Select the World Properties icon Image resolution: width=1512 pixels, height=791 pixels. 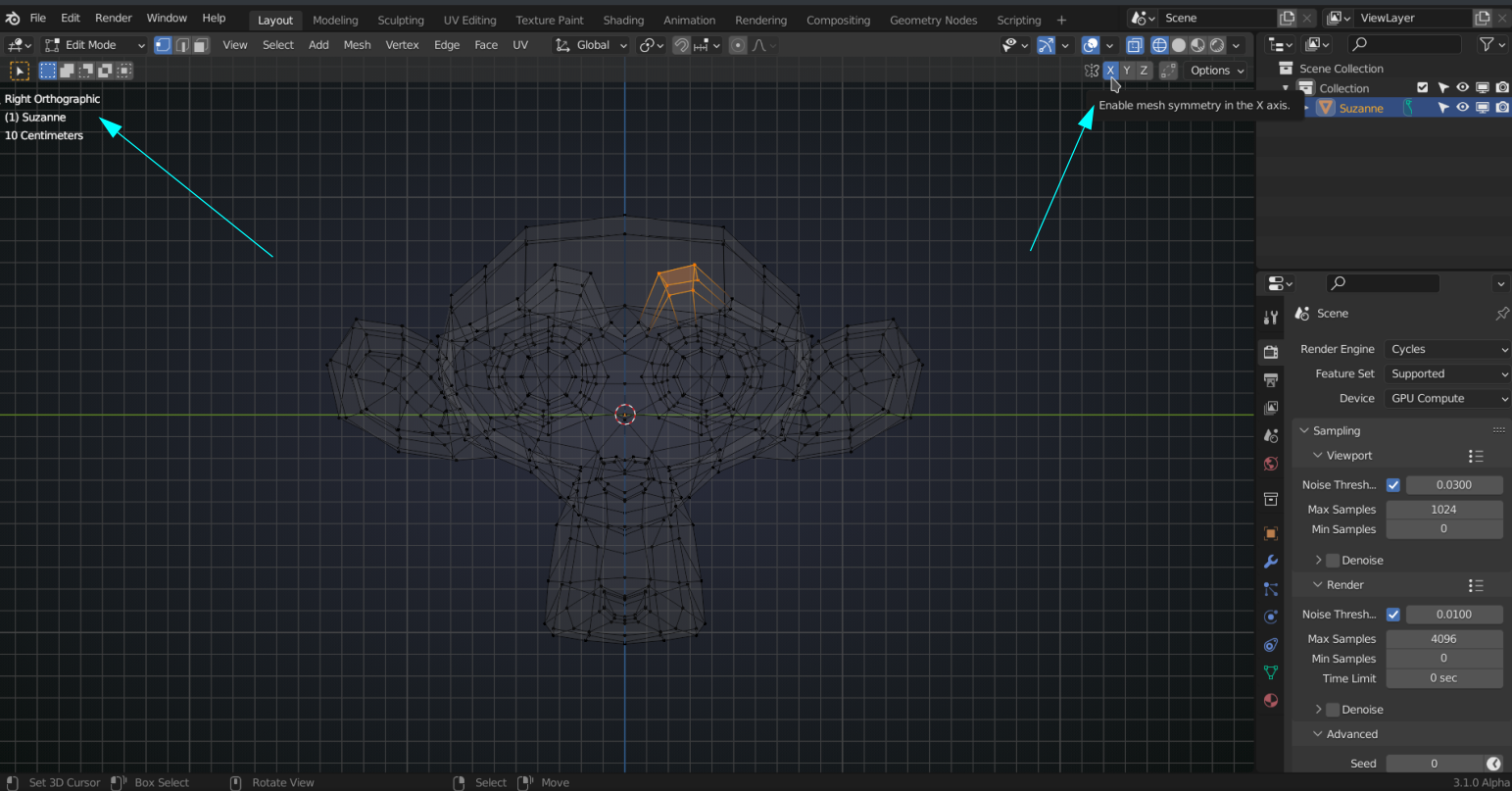point(1270,464)
